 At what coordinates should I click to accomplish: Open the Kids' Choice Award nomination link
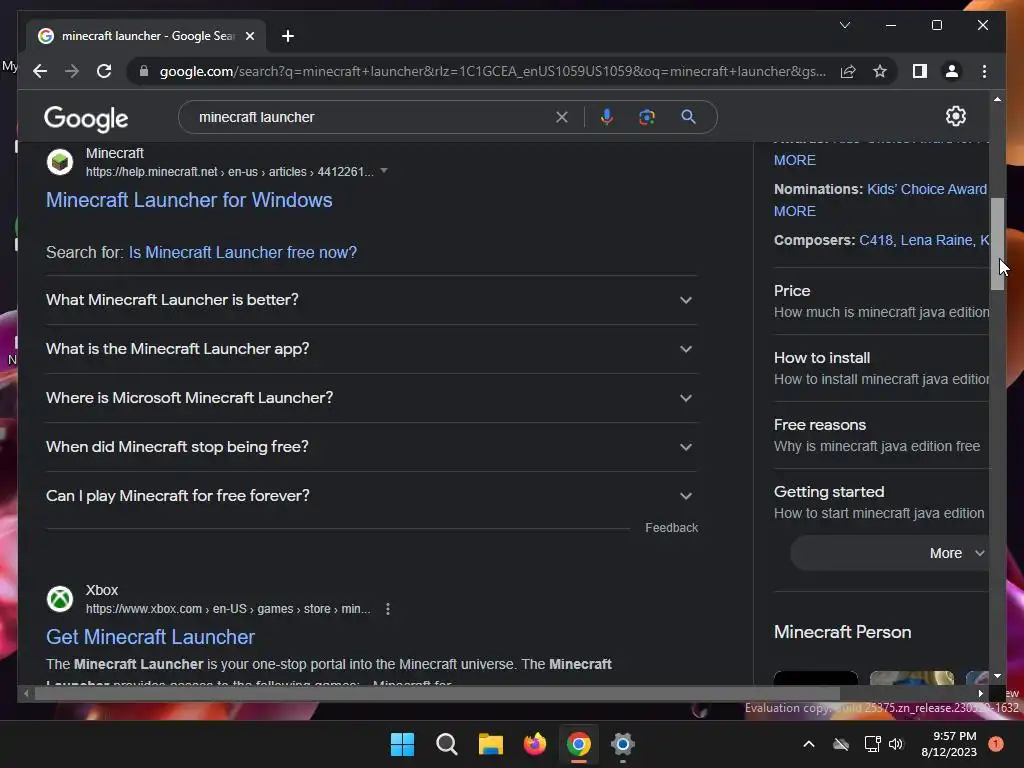927,189
